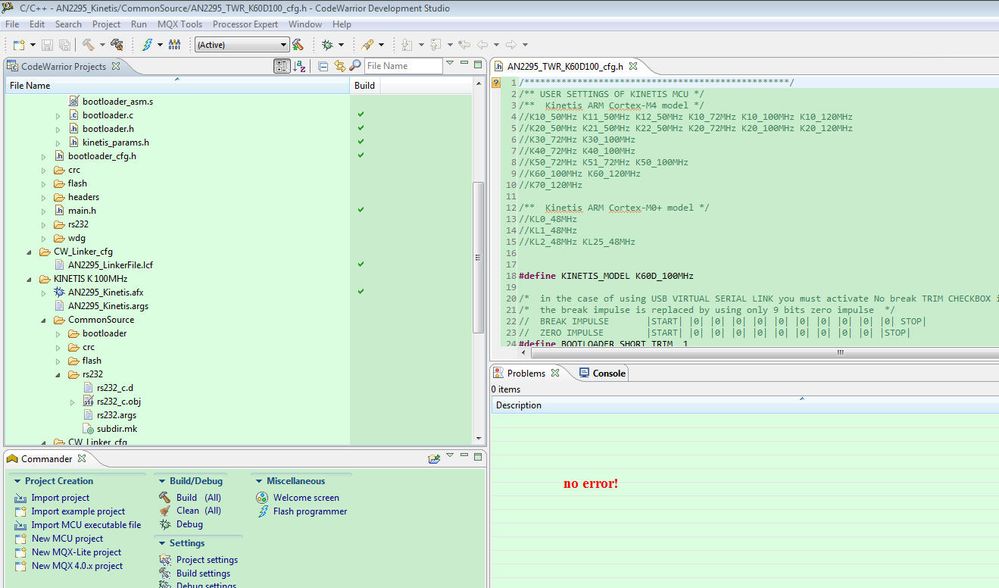Click the Flash programmer lightning icon in toolbar
999x588 pixels.
tap(147, 45)
